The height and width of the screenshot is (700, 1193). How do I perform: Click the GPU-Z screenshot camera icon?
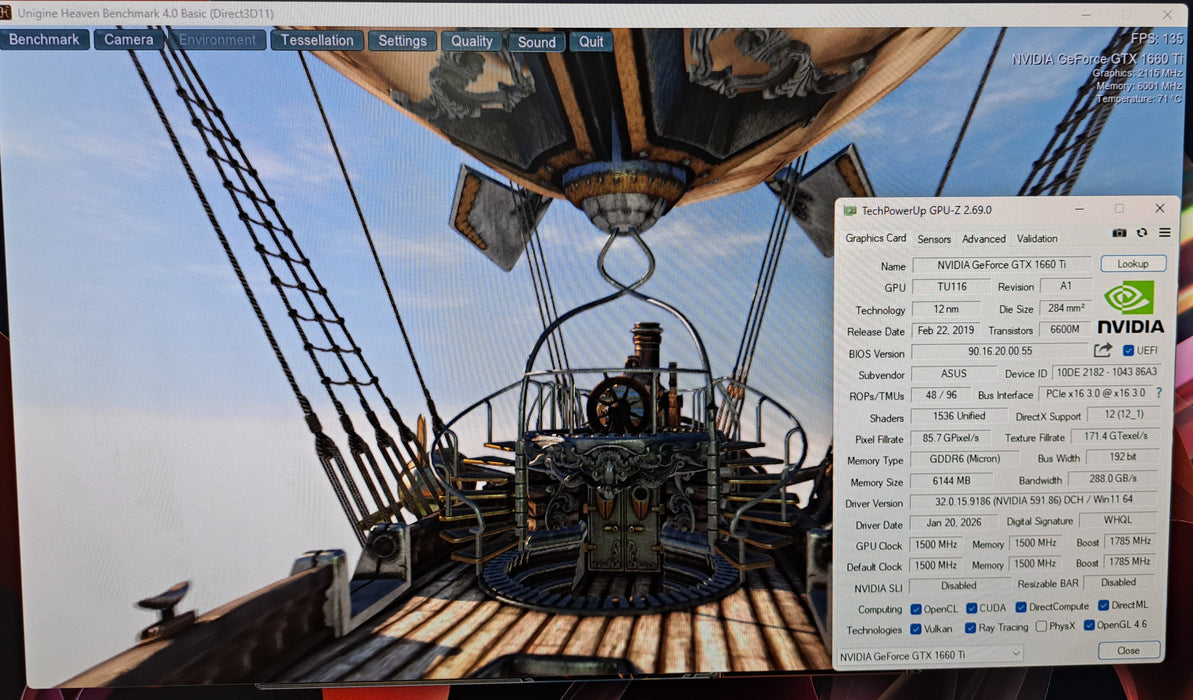(x=1119, y=233)
